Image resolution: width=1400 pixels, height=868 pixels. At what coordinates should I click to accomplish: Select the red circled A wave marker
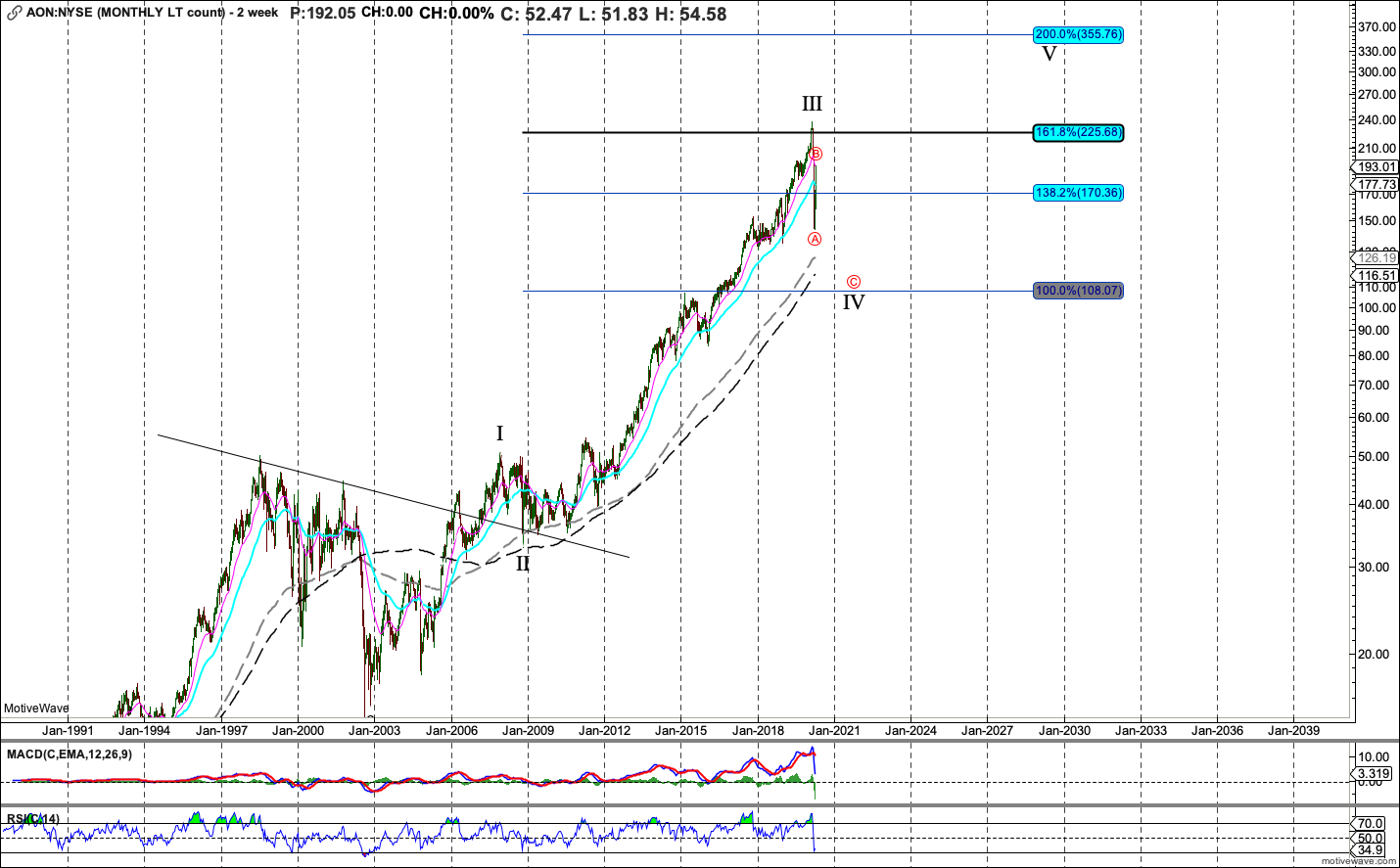point(815,239)
